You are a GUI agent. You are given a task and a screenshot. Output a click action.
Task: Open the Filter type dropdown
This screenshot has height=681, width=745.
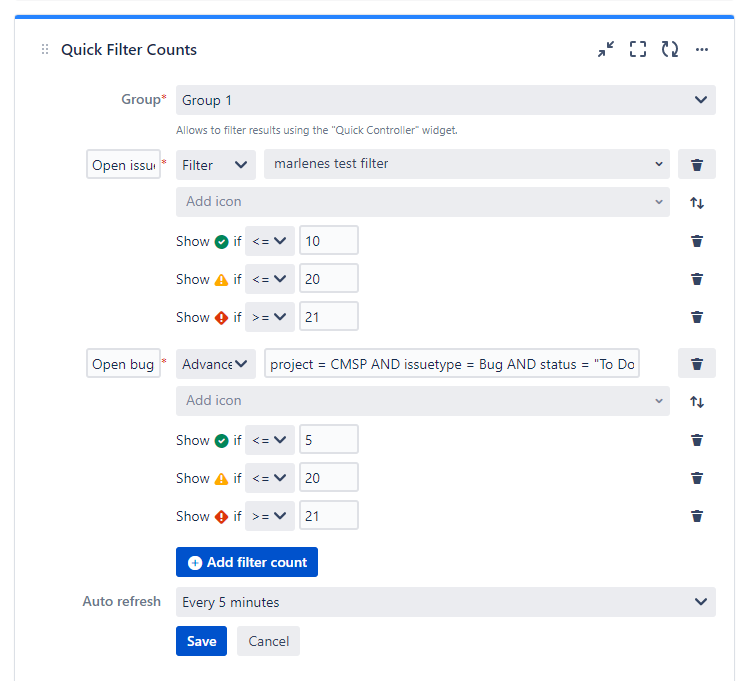(215, 165)
